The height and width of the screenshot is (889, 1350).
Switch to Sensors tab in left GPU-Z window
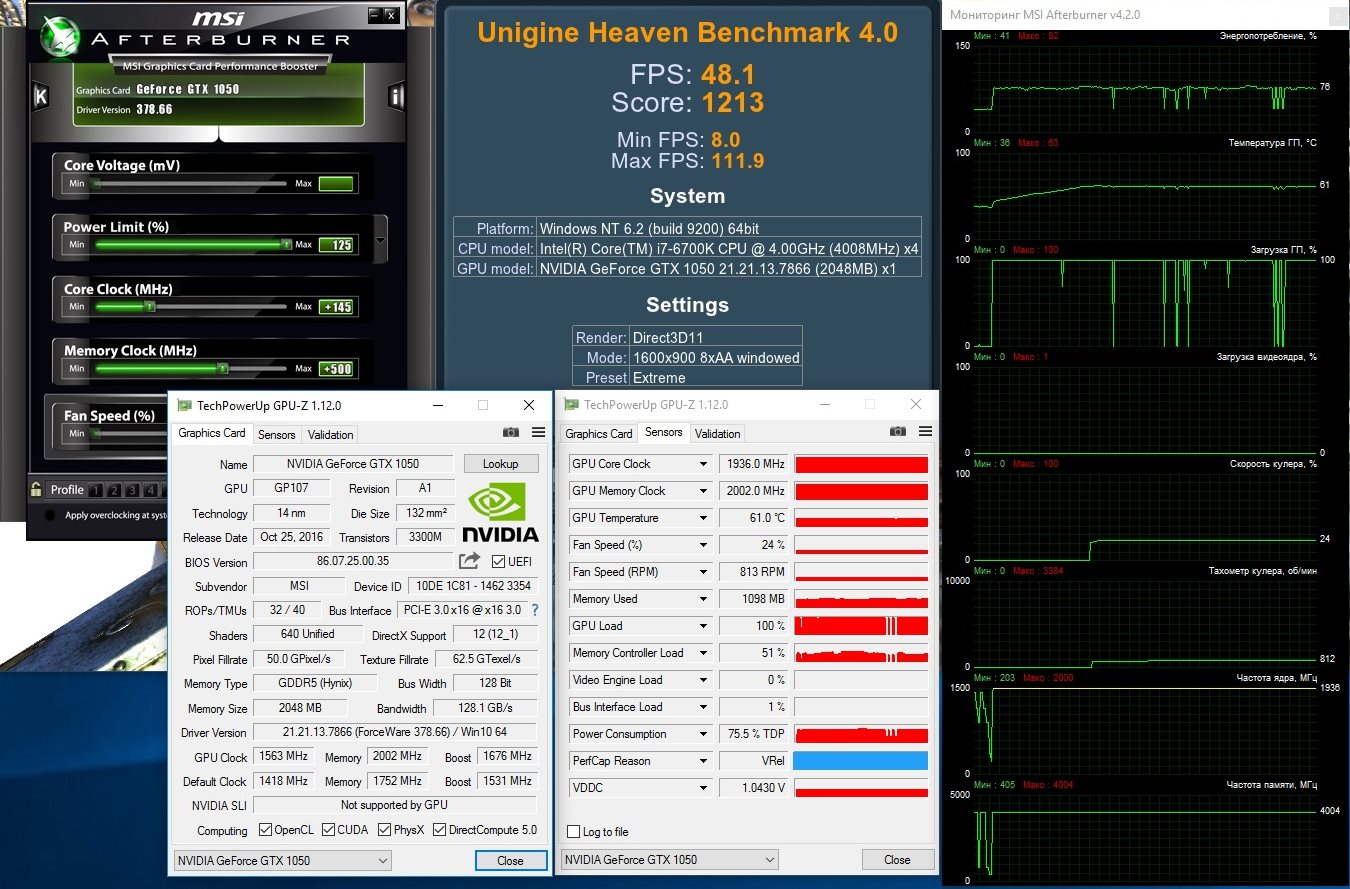277,434
